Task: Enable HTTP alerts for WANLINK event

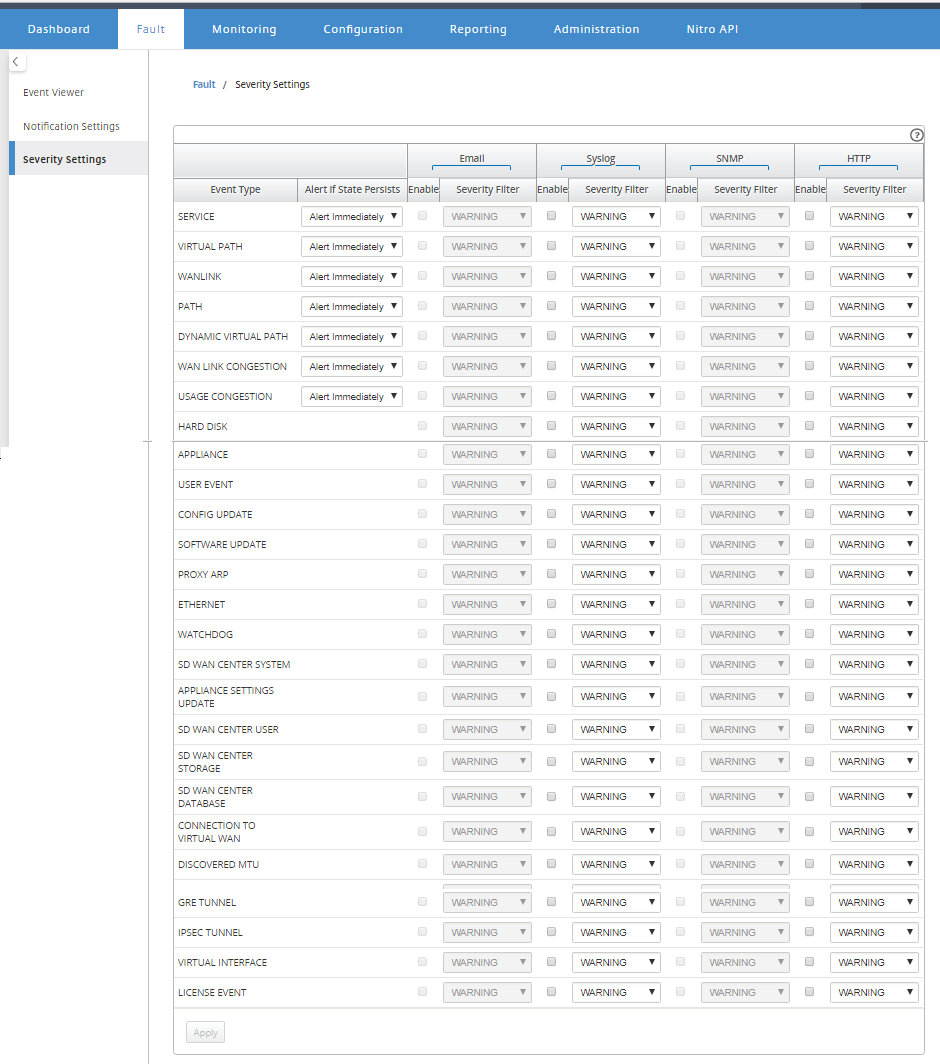Action: (809, 276)
